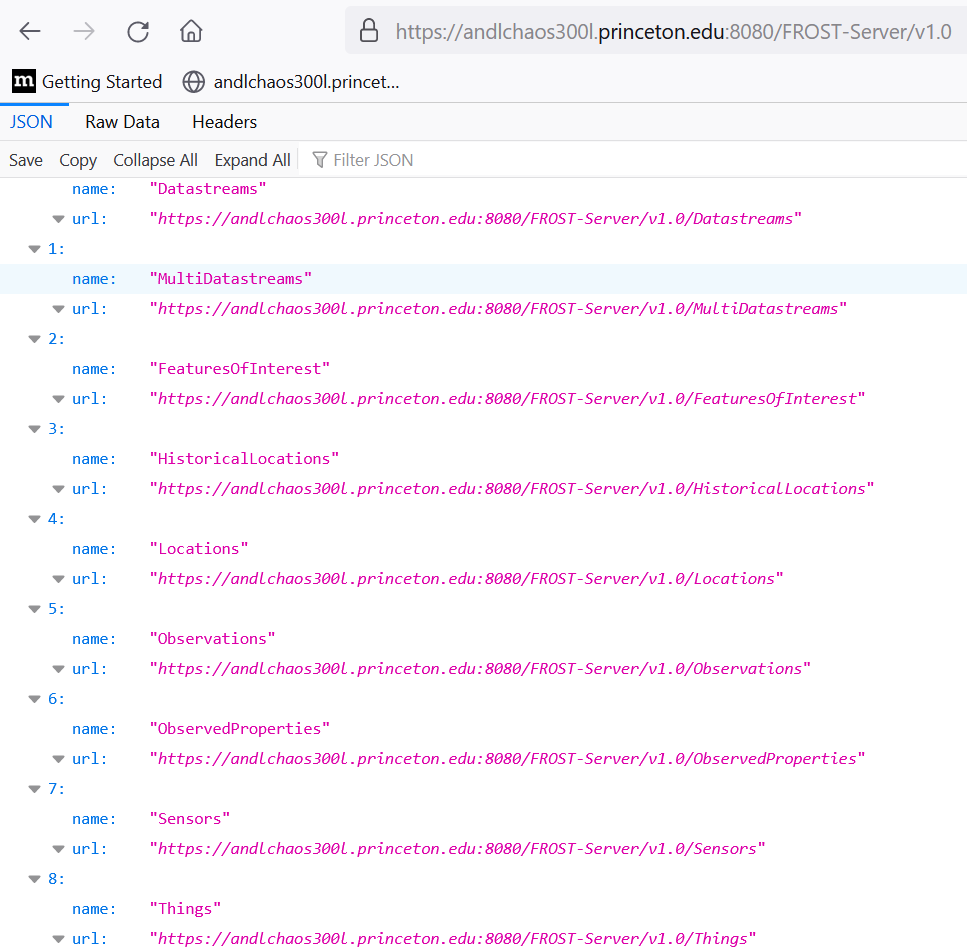Collapse JSON array item 7

click(x=35, y=789)
